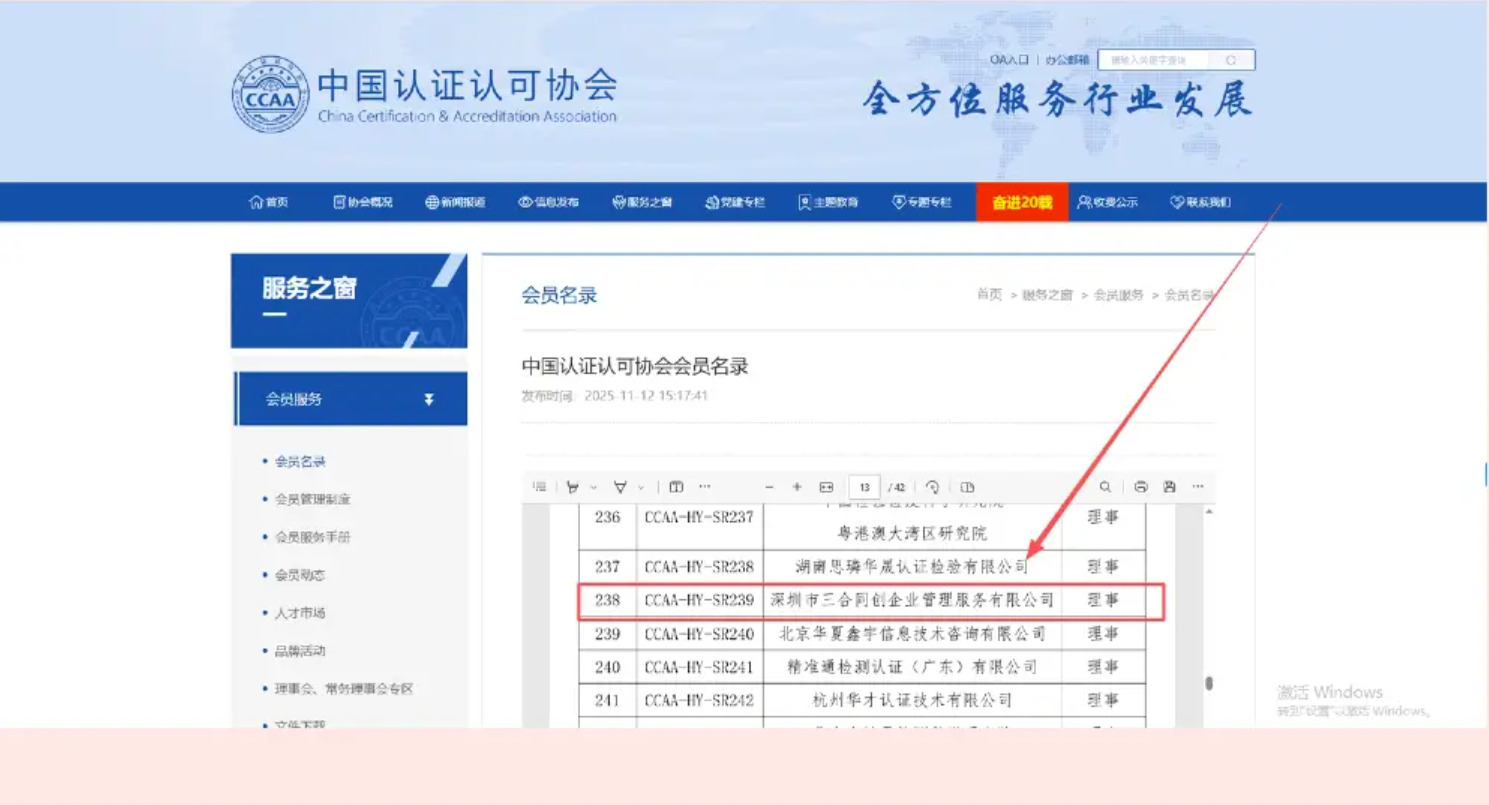Select 品牌活动 in the sidebar
This screenshot has height=805, width=1489.
(x=300, y=651)
